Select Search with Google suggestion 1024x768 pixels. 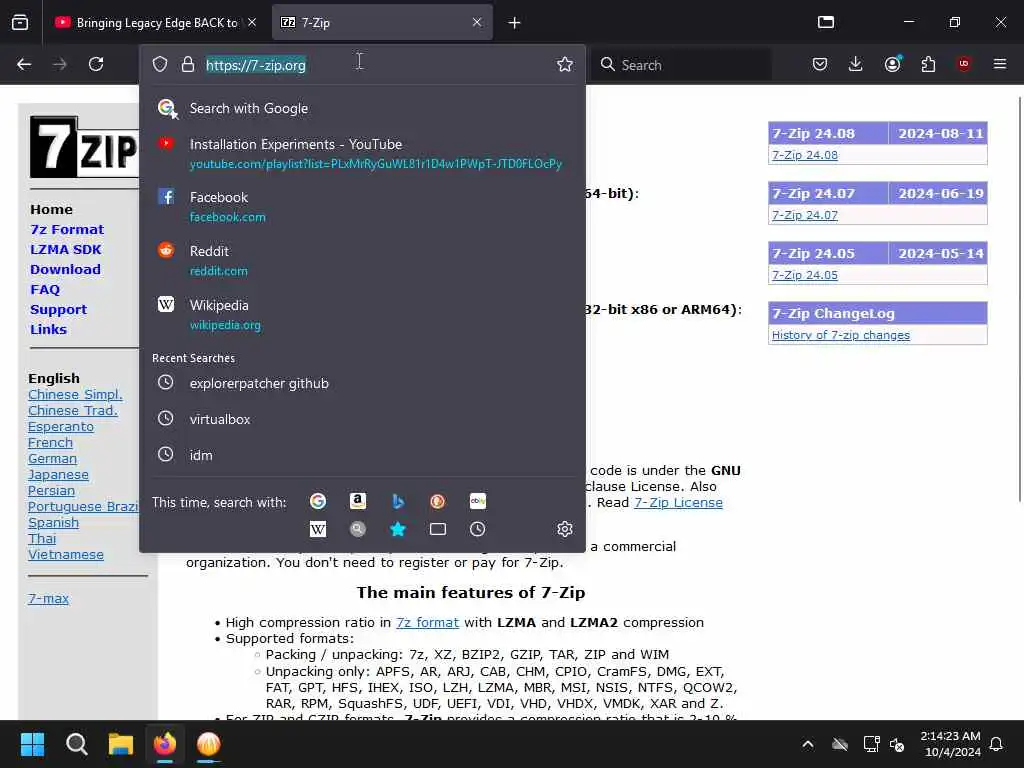tap(362, 108)
